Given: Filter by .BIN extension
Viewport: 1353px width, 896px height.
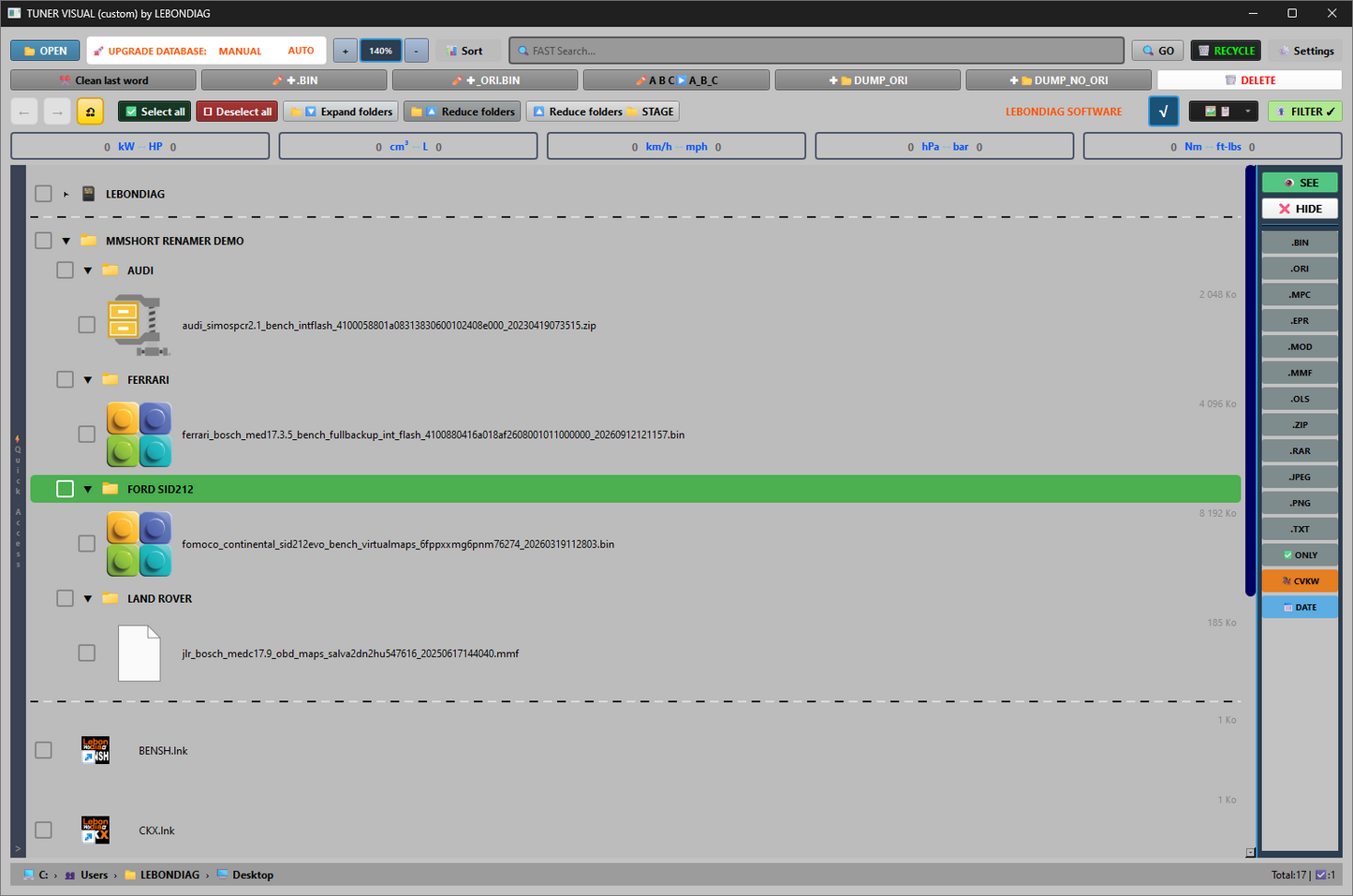Looking at the screenshot, I should tap(1300, 242).
